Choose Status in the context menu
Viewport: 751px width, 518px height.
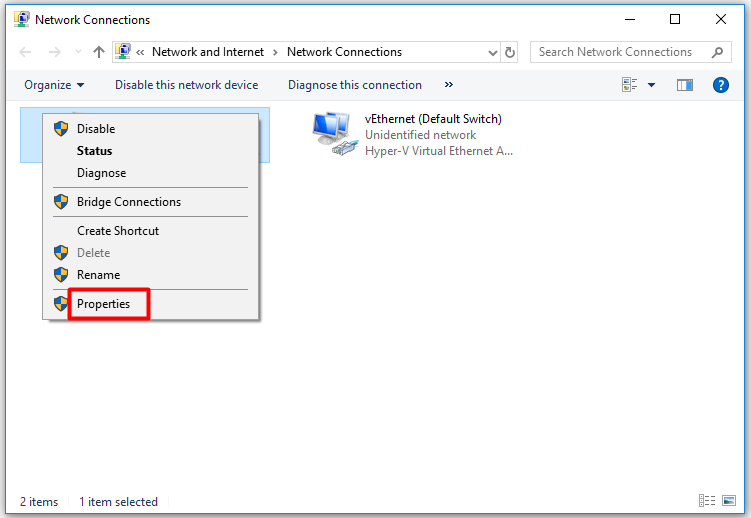151,151
